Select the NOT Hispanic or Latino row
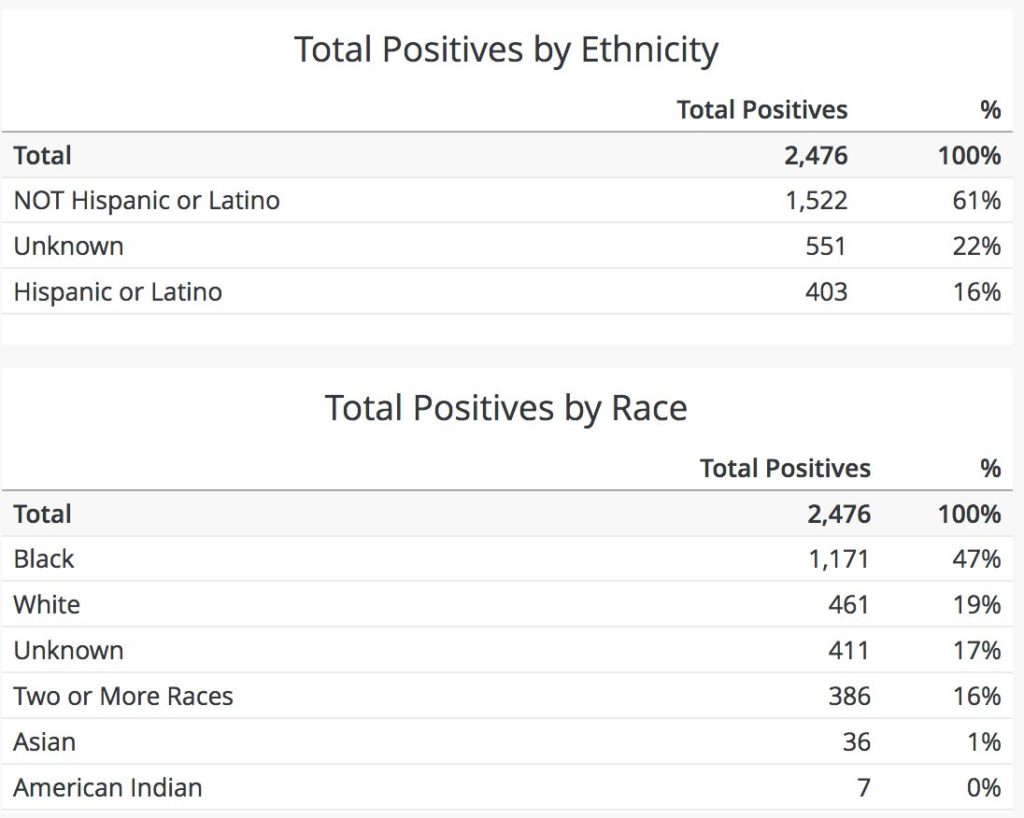1024x818 pixels. [x=146, y=200]
